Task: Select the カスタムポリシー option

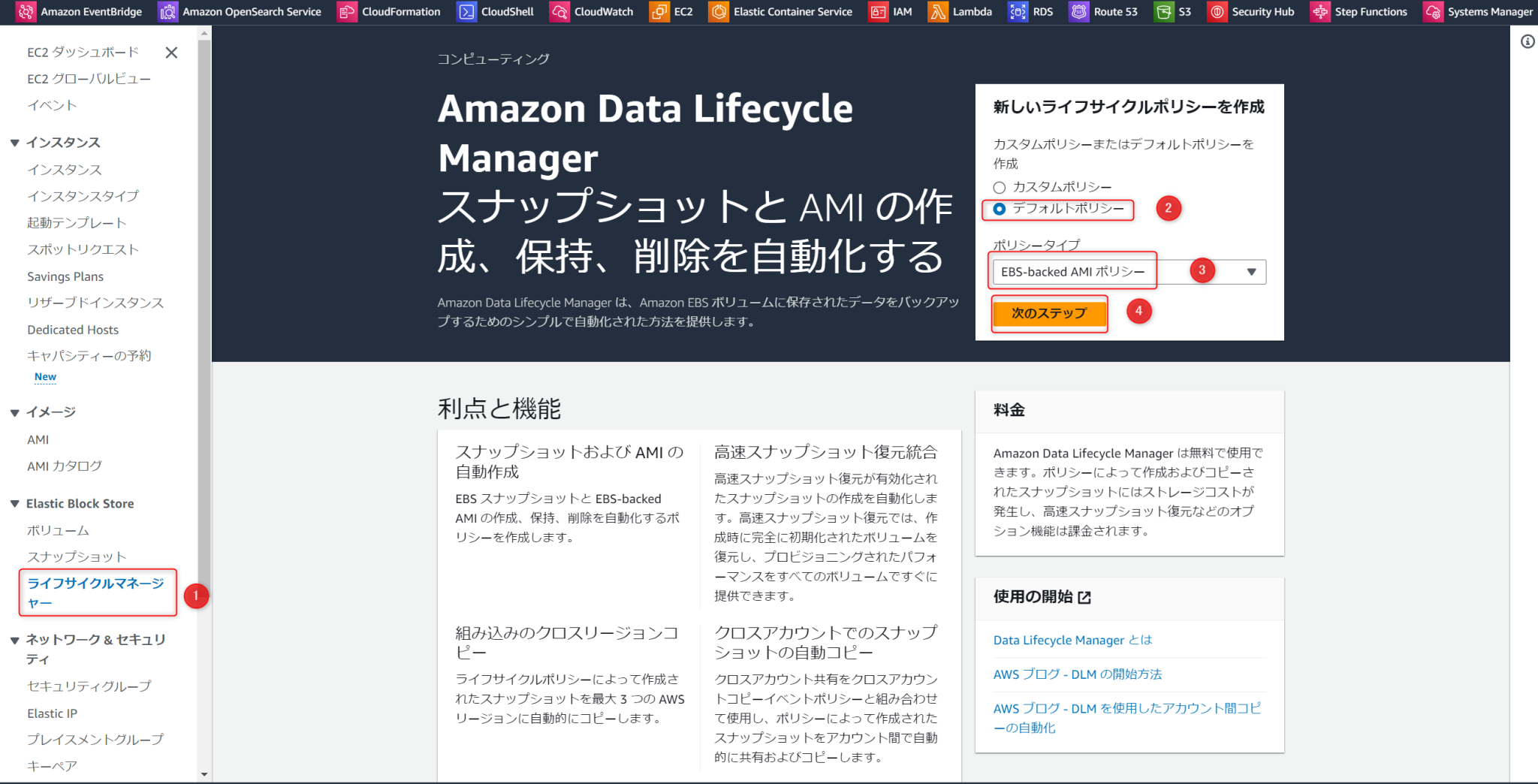Action: click(x=1000, y=187)
